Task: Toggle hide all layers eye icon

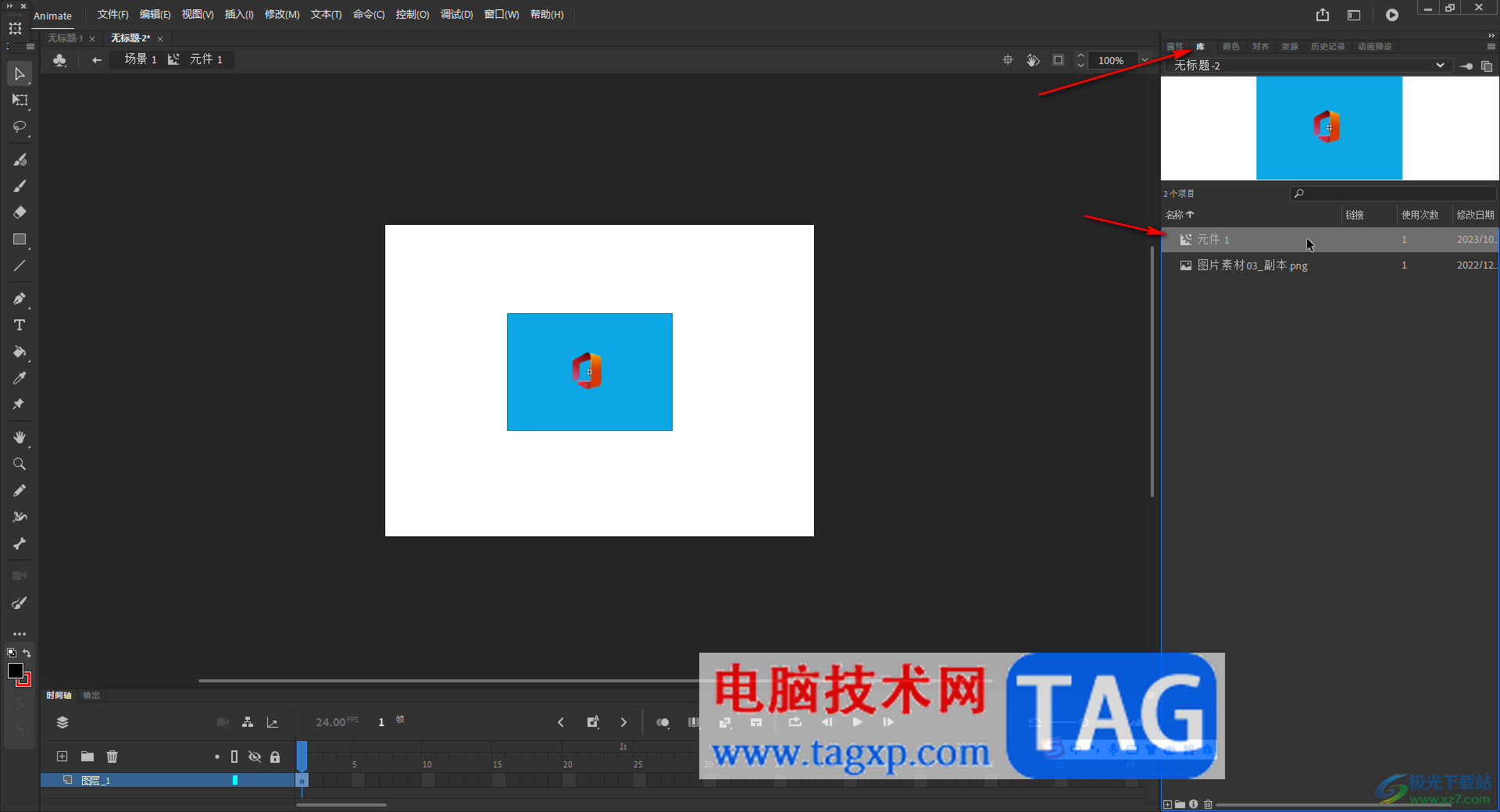Action: pos(255,757)
